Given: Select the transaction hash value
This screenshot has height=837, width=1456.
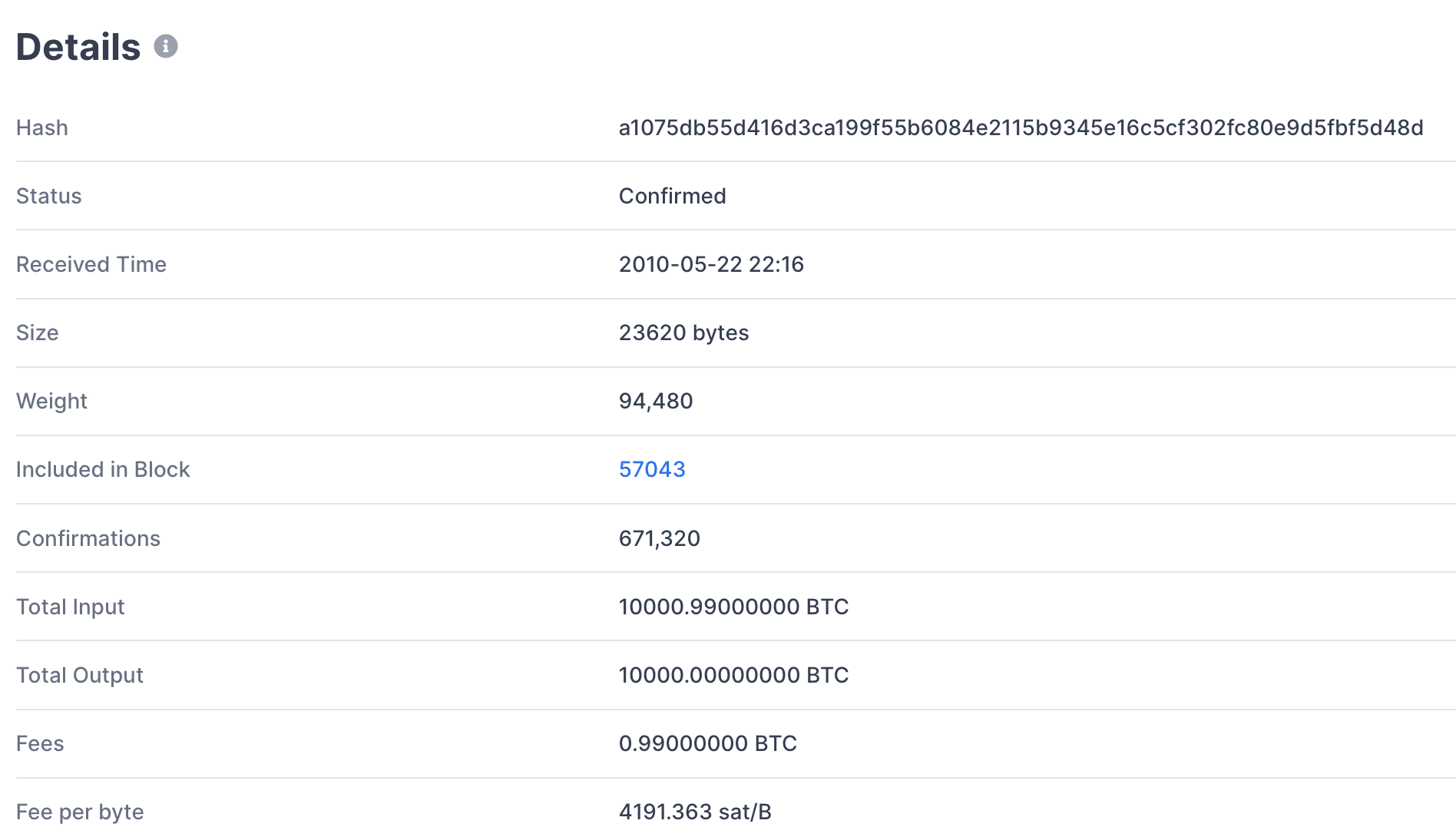Looking at the screenshot, I should (1021, 127).
